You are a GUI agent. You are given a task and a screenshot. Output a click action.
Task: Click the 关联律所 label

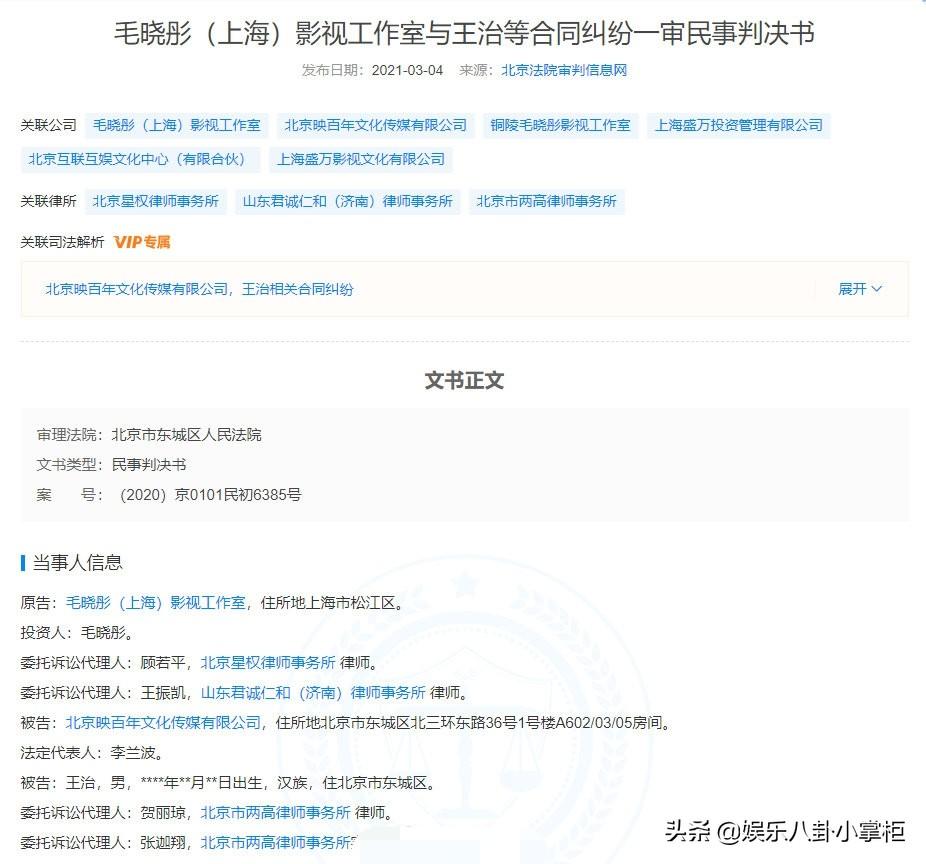(x=48, y=201)
